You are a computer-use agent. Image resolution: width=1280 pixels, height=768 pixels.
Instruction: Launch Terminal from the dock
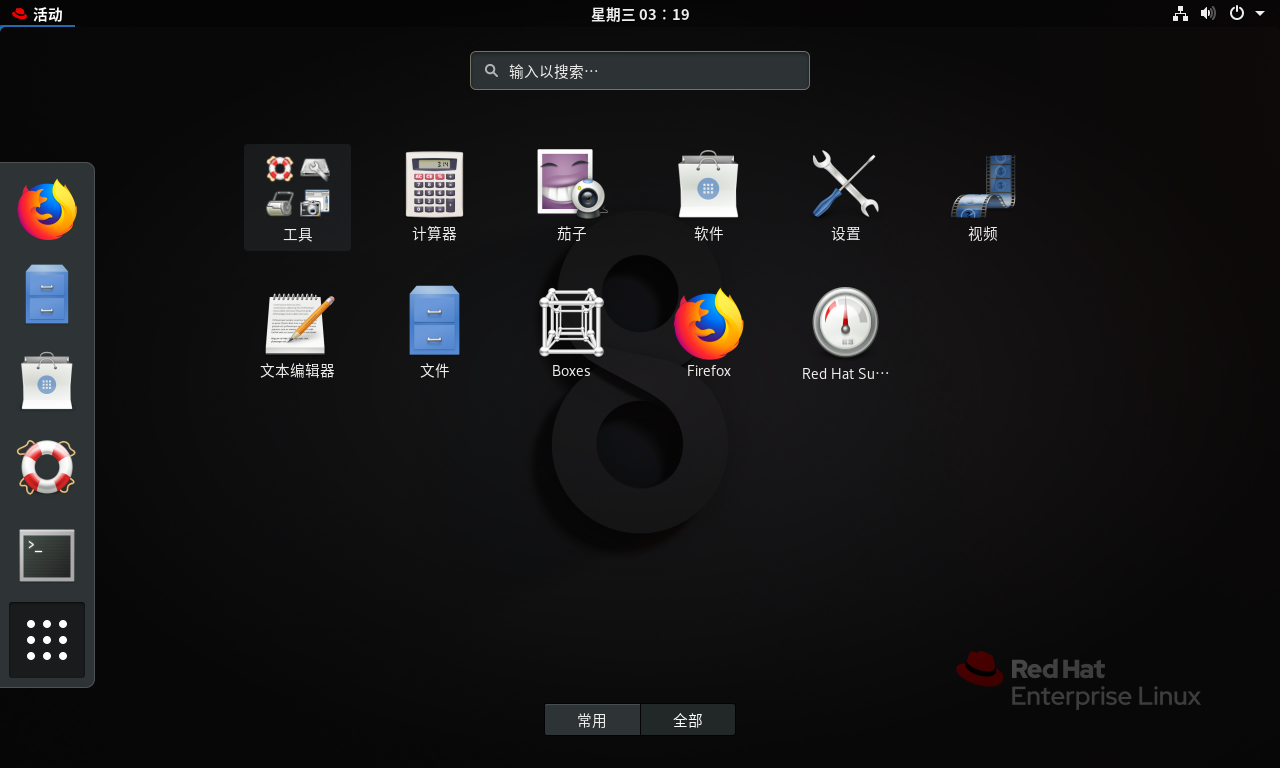pyautogui.click(x=47, y=555)
